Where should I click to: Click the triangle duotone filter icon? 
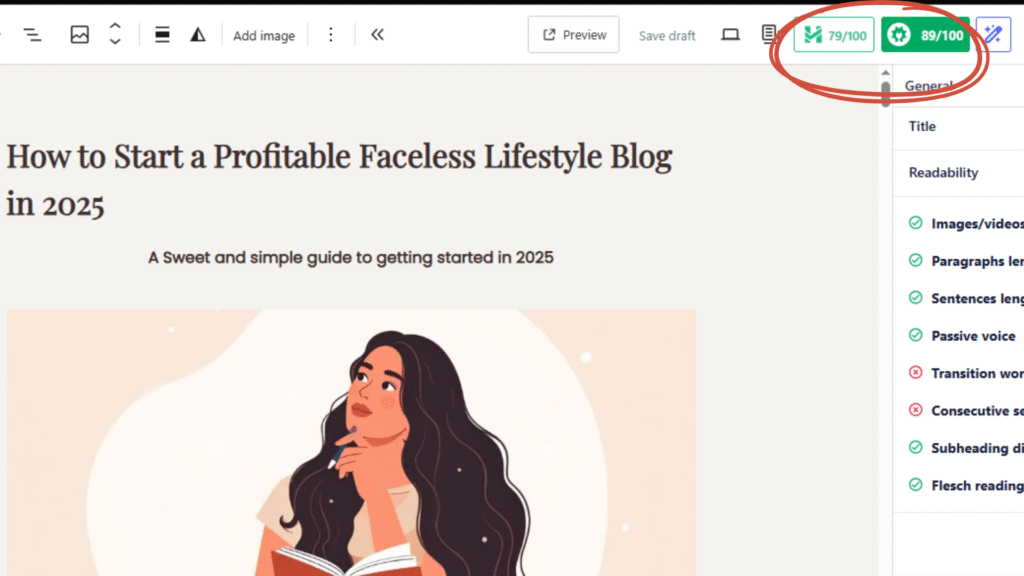pyautogui.click(x=198, y=35)
